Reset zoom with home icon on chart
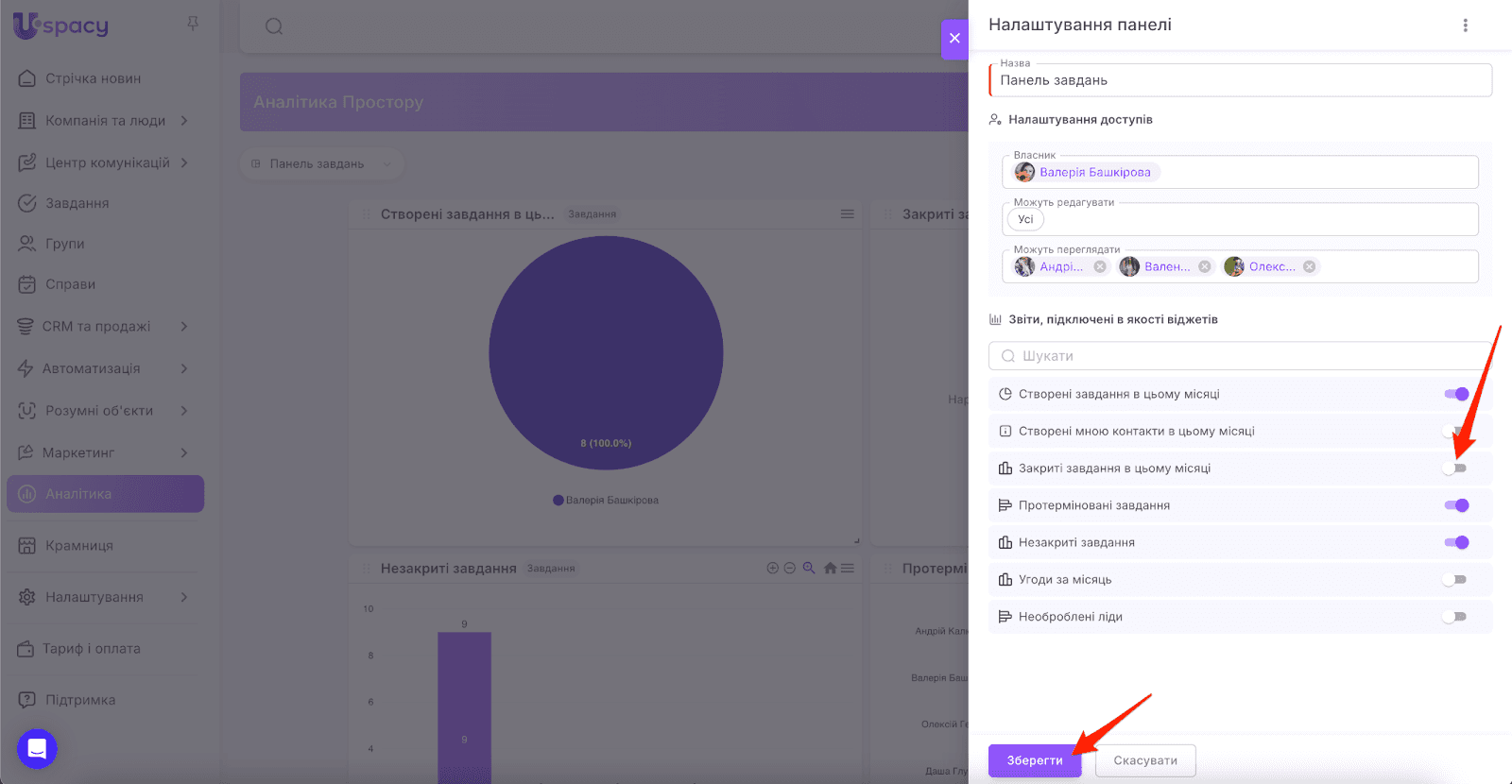This screenshot has width=1512, height=784. 830,568
